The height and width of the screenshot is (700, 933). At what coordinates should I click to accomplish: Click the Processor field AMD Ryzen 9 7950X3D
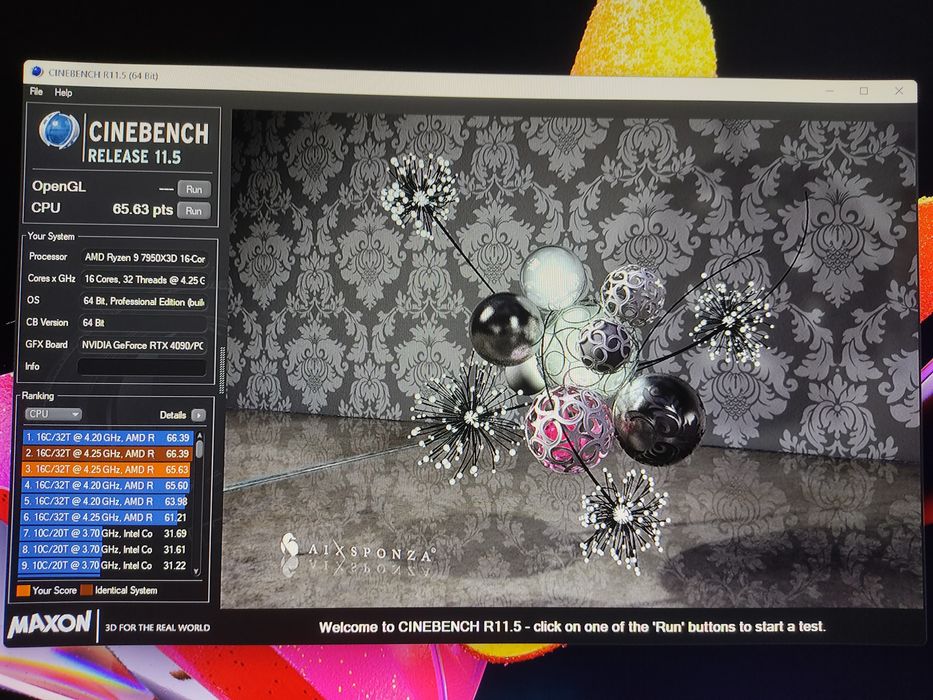(145, 258)
